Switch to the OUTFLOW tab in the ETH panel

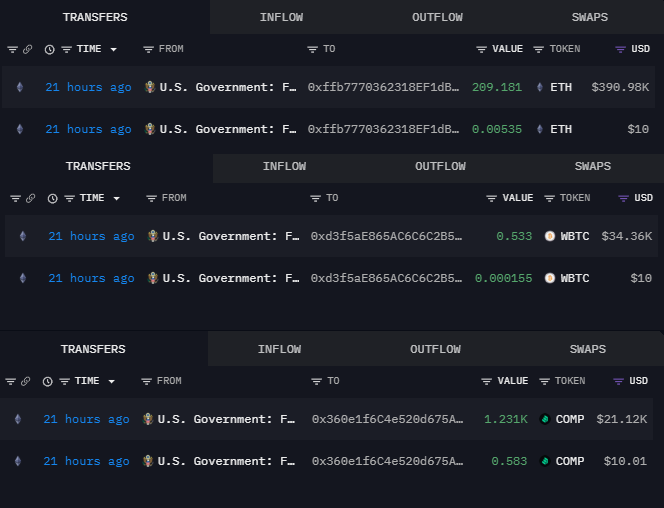pyautogui.click(x=437, y=17)
